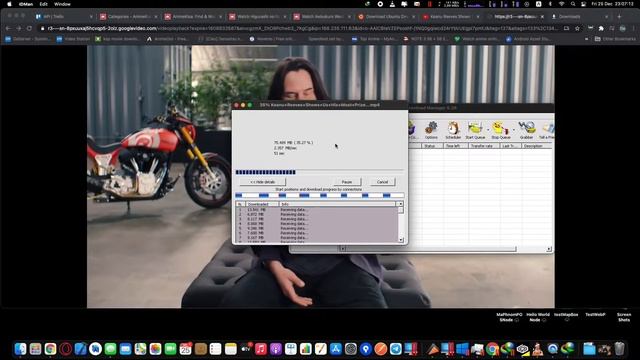The height and width of the screenshot is (360, 640).
Task: Open browser extensions puzzle icon
Action: click(x=601, y=29)
